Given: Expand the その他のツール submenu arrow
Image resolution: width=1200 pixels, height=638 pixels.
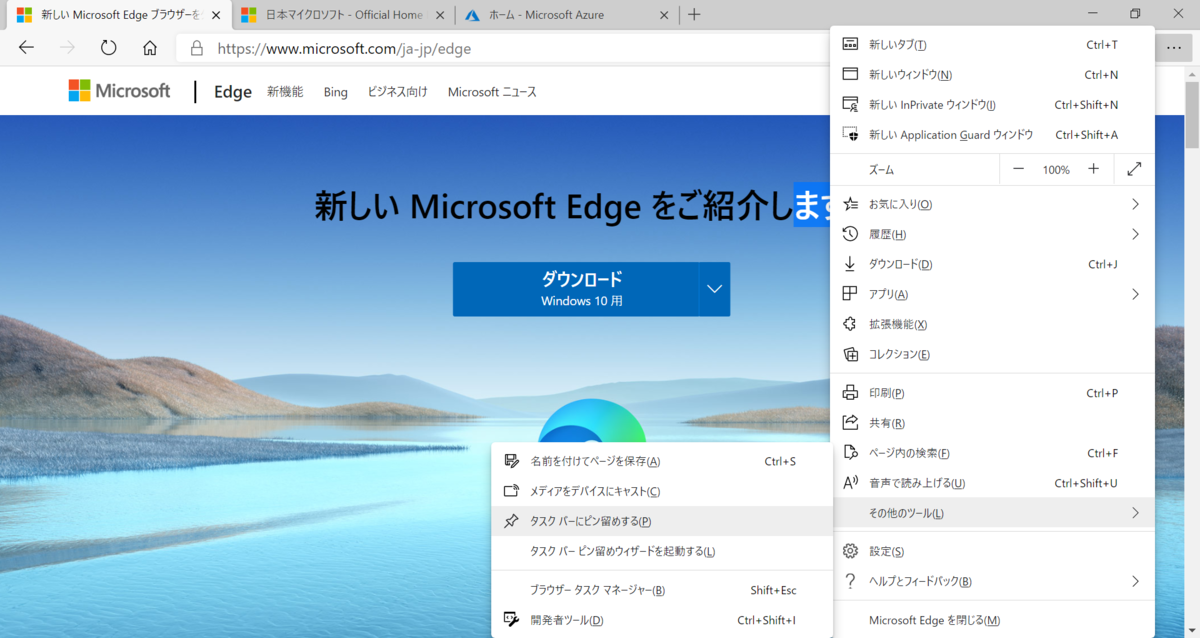Looking at the screenshot, I should 1135,513.
